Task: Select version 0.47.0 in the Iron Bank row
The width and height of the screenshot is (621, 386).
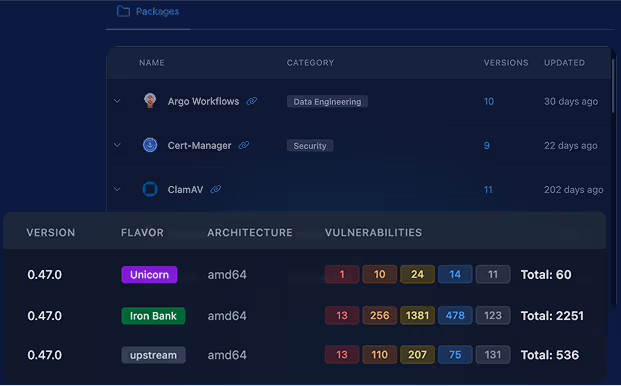Action: point(44,316)
